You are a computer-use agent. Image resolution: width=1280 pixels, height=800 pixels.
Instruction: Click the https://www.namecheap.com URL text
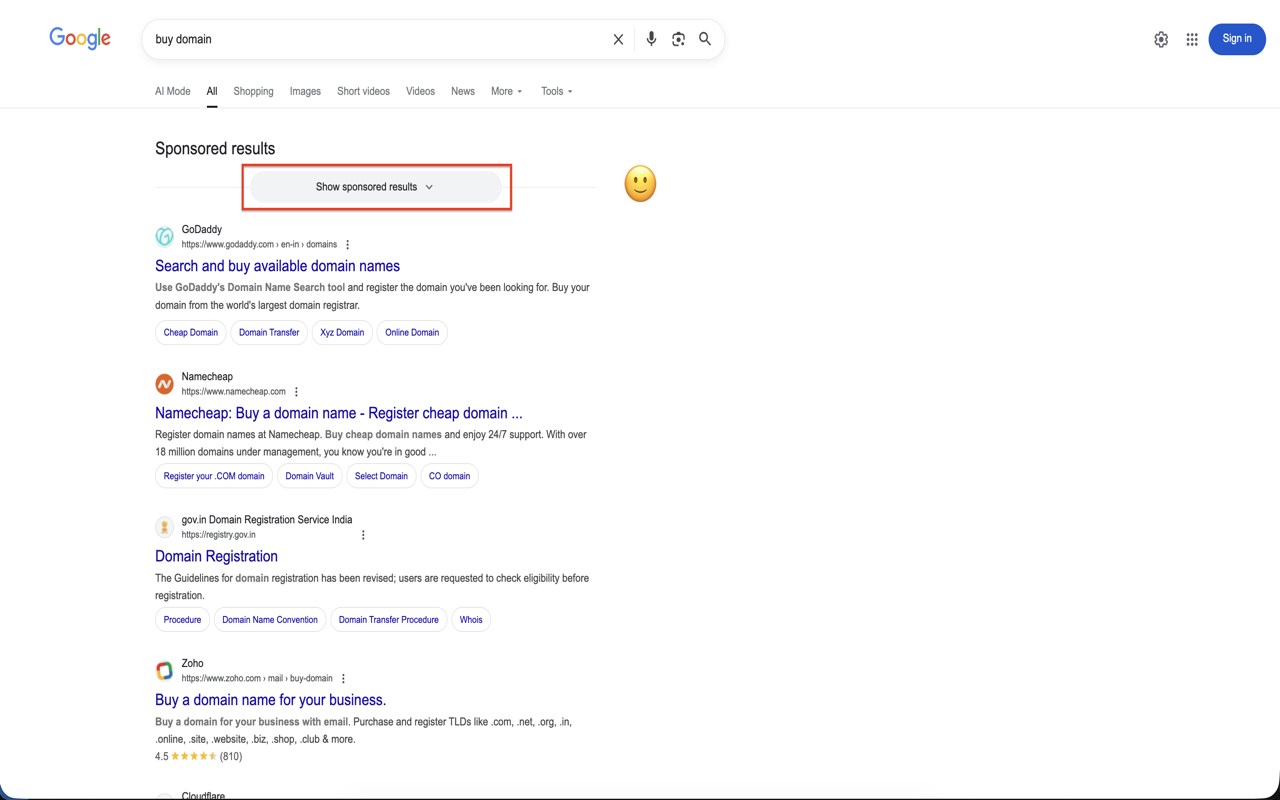pyautogui.click(x=233, y=392)
